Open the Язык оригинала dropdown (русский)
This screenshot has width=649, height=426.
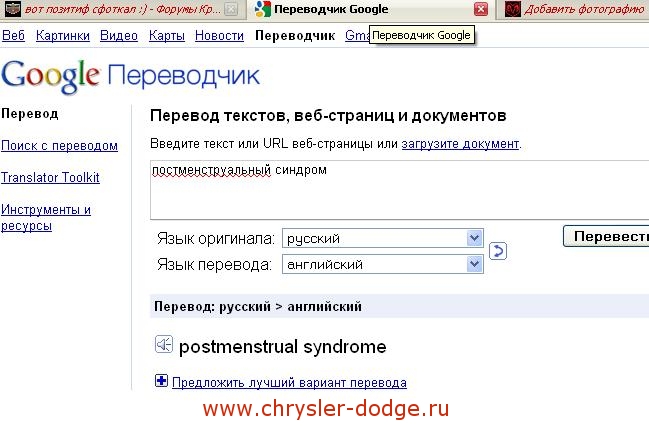382,238
